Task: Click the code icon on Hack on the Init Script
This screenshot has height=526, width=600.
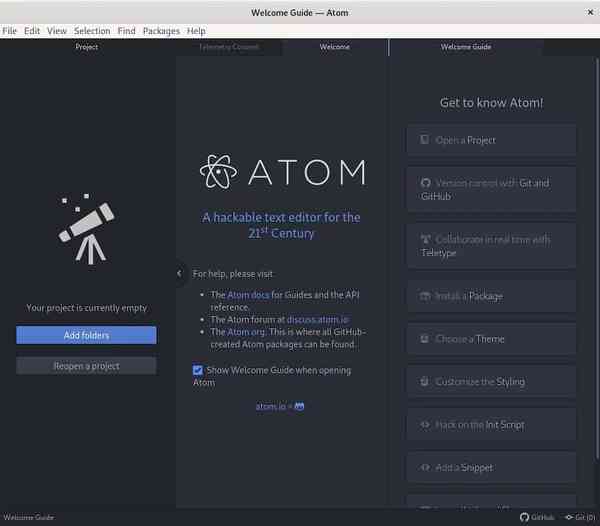Action: (x=425, y=425)
